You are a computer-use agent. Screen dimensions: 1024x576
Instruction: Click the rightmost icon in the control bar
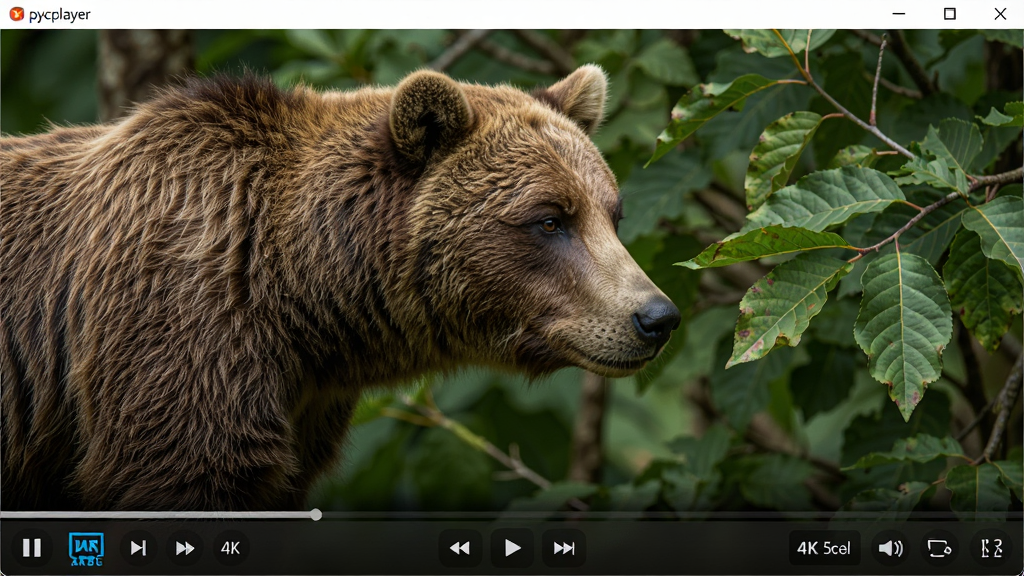[991, 548]
